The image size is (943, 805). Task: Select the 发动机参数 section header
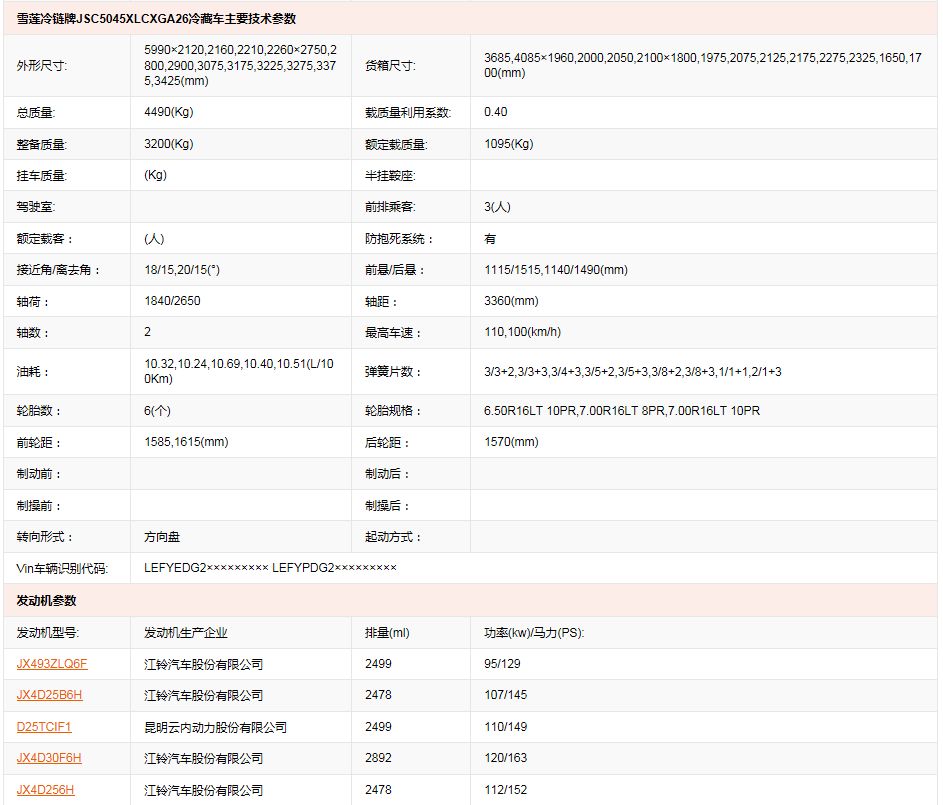(x=46, y=601)
